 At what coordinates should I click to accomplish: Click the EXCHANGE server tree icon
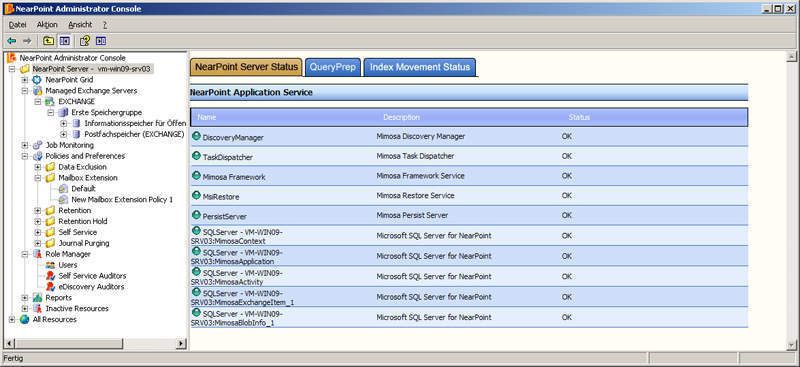point(50,102)
